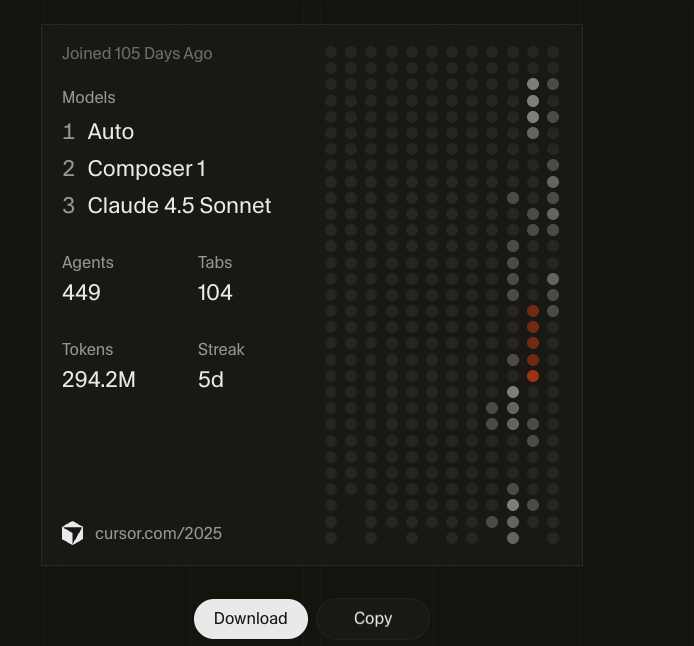Select the Auto model entry
Image resolution: width=694 pixels, height=646 pixels.
tap(111, 131)
